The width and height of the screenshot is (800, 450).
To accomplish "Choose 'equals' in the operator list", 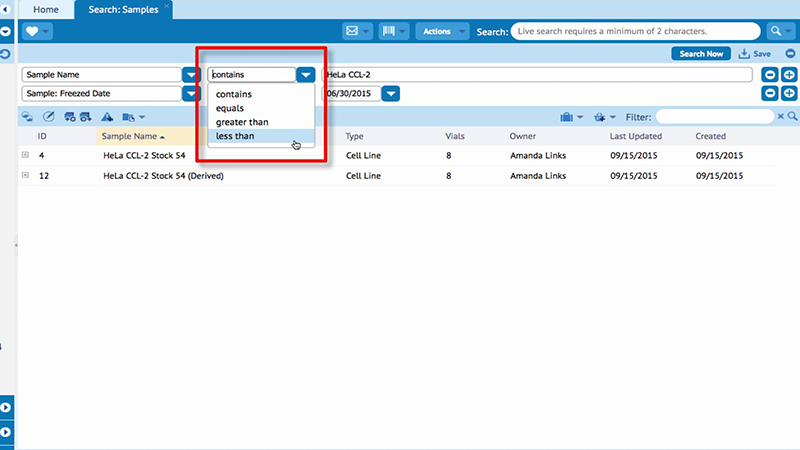I will [230, 108].
